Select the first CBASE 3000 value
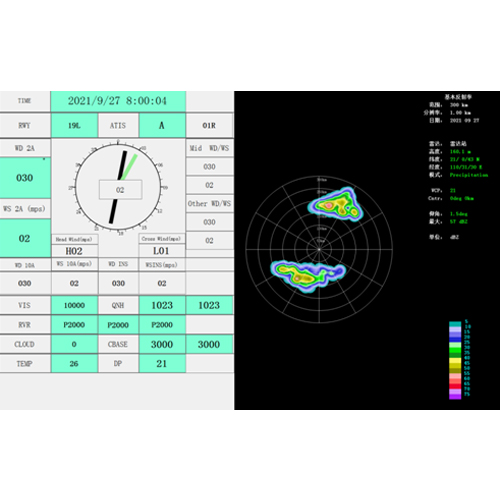This screenshot has height=500, width=500. pyautogui.click(x=162, y=344)
